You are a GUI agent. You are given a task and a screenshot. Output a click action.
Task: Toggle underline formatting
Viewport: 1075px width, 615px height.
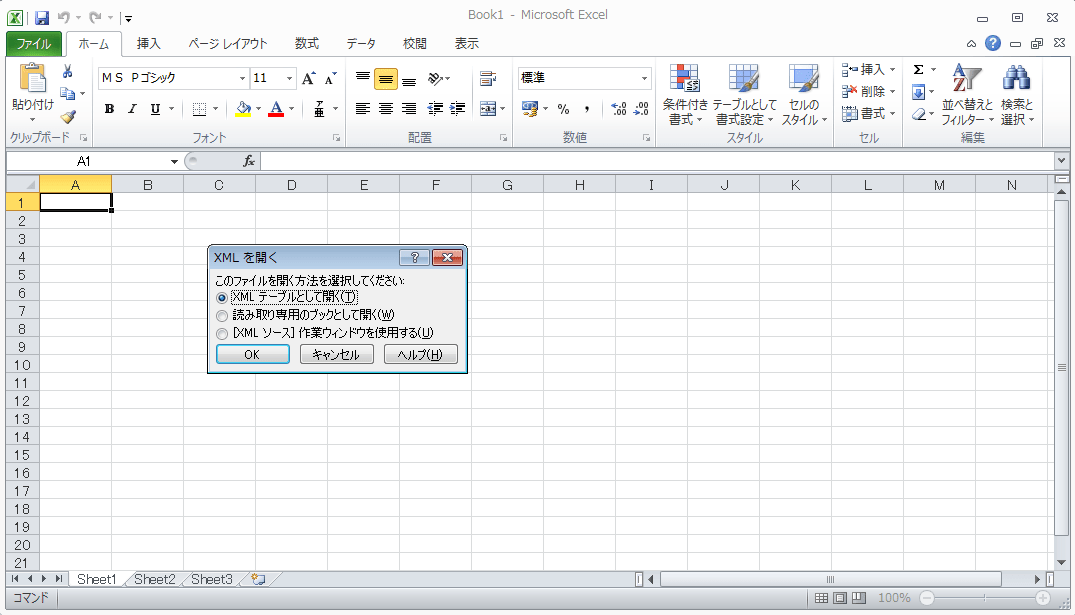coord(156,108)
